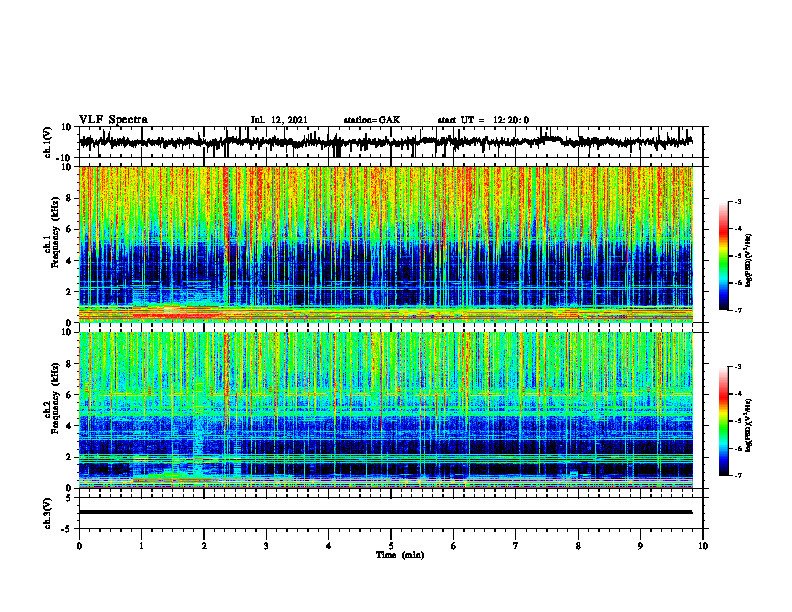The width and height of the screenshot is (792, 612).
Task: Click the 'VLF Spectra' plot title
Action: [113, 120]
